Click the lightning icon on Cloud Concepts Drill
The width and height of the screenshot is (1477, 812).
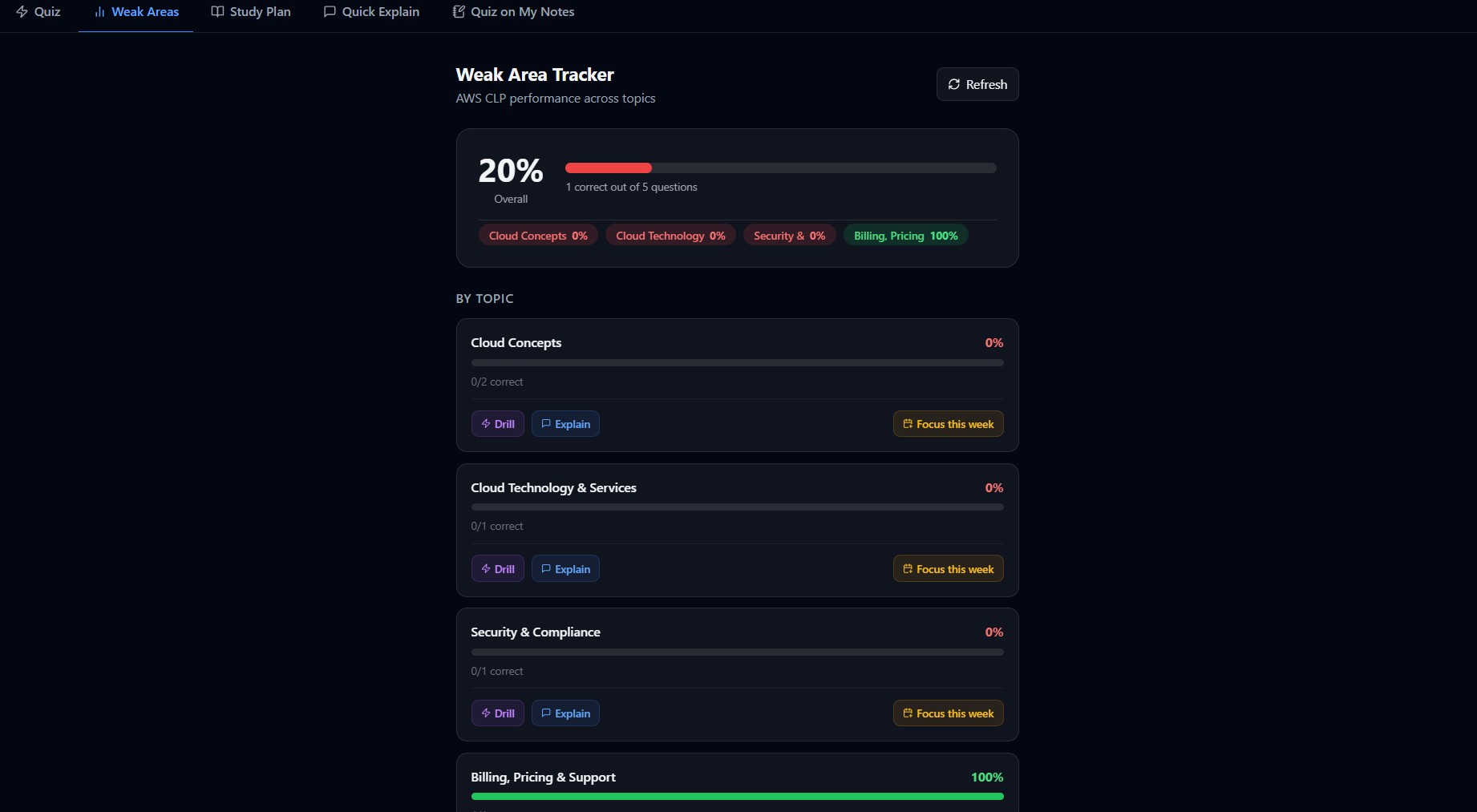coord(486,424)
